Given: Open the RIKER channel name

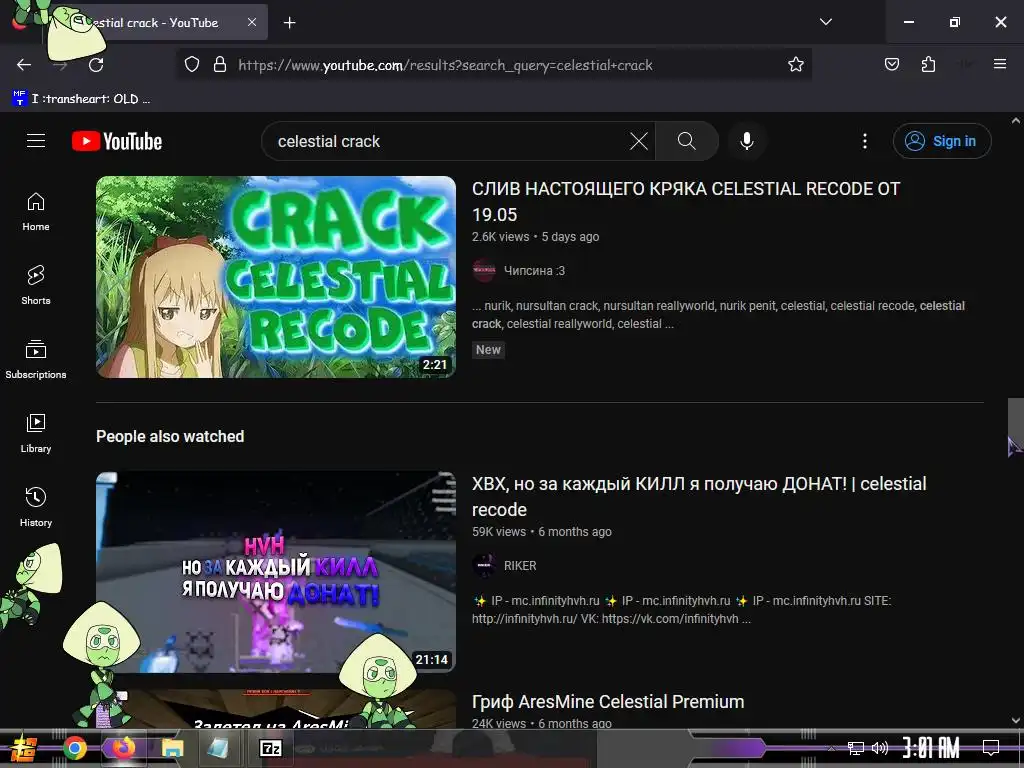Looking at the screenshot, I should [520, 566].
